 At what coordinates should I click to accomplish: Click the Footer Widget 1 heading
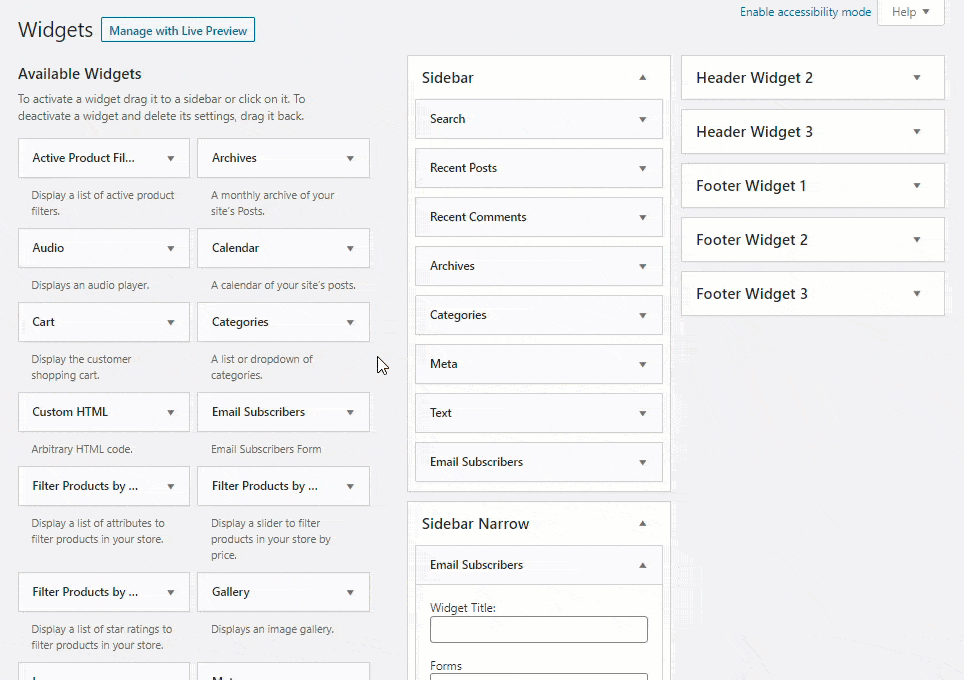click(x=751, y=186)
